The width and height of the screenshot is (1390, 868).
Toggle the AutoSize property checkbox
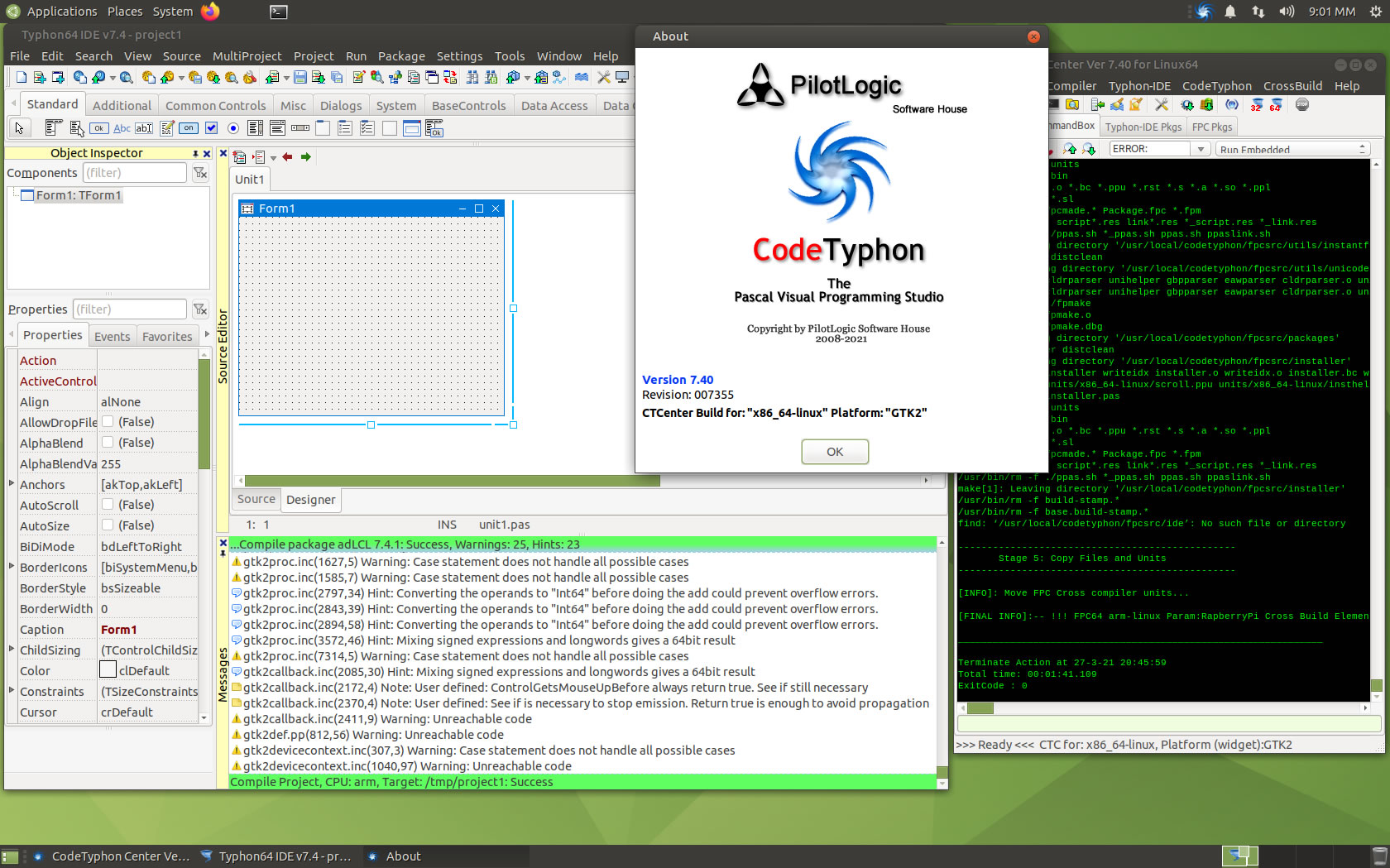108,525
